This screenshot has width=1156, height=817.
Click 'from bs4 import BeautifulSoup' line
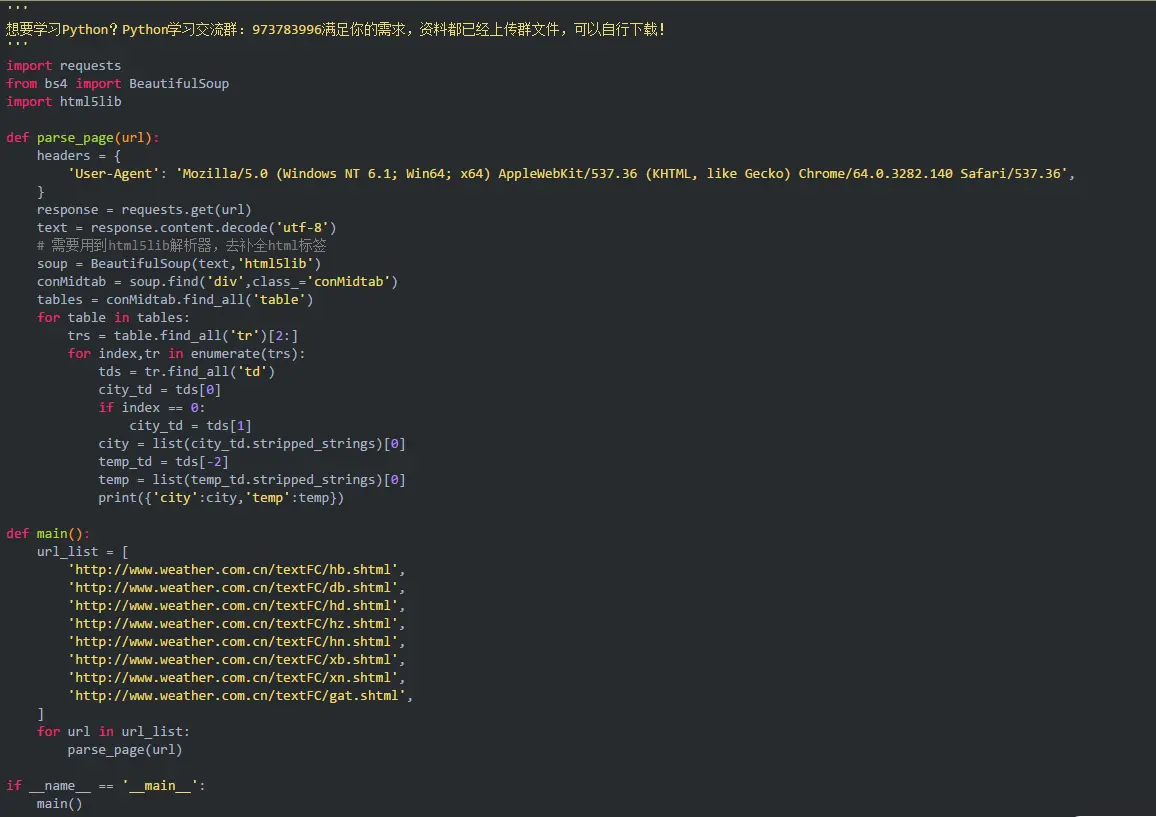pos(117,83)
